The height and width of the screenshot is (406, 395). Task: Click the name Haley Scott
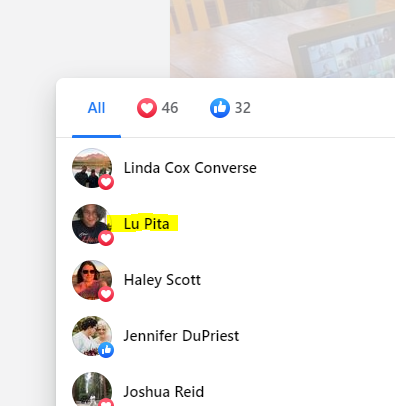coord(162,280)
